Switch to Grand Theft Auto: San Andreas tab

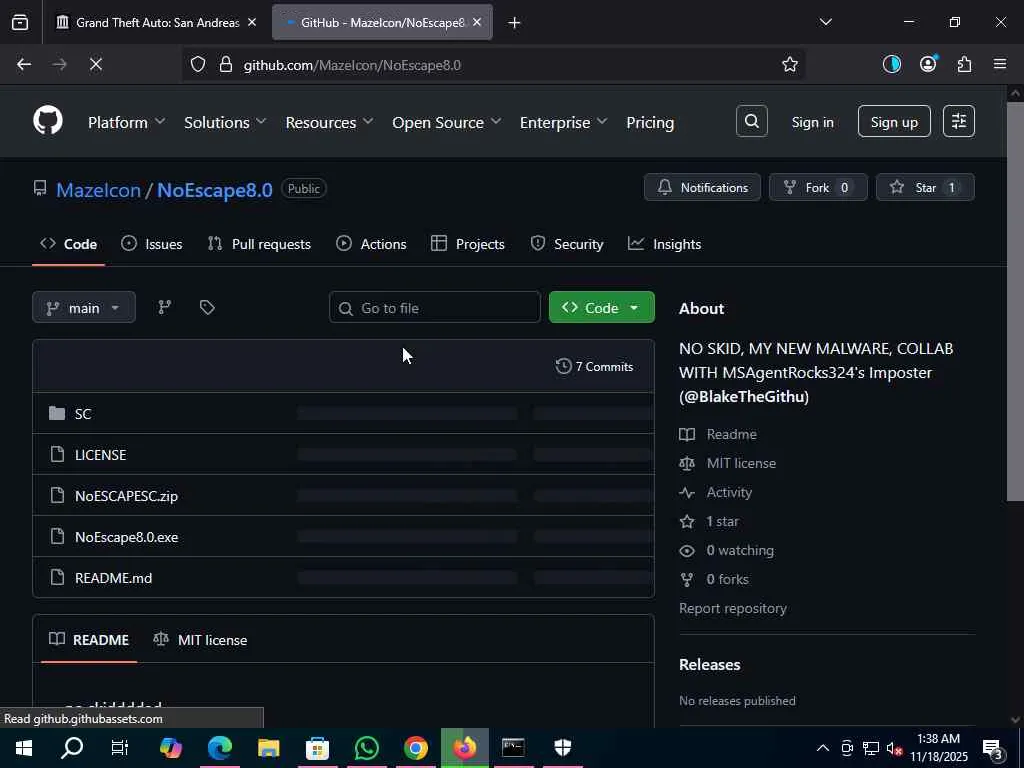[x=157, y=23]
